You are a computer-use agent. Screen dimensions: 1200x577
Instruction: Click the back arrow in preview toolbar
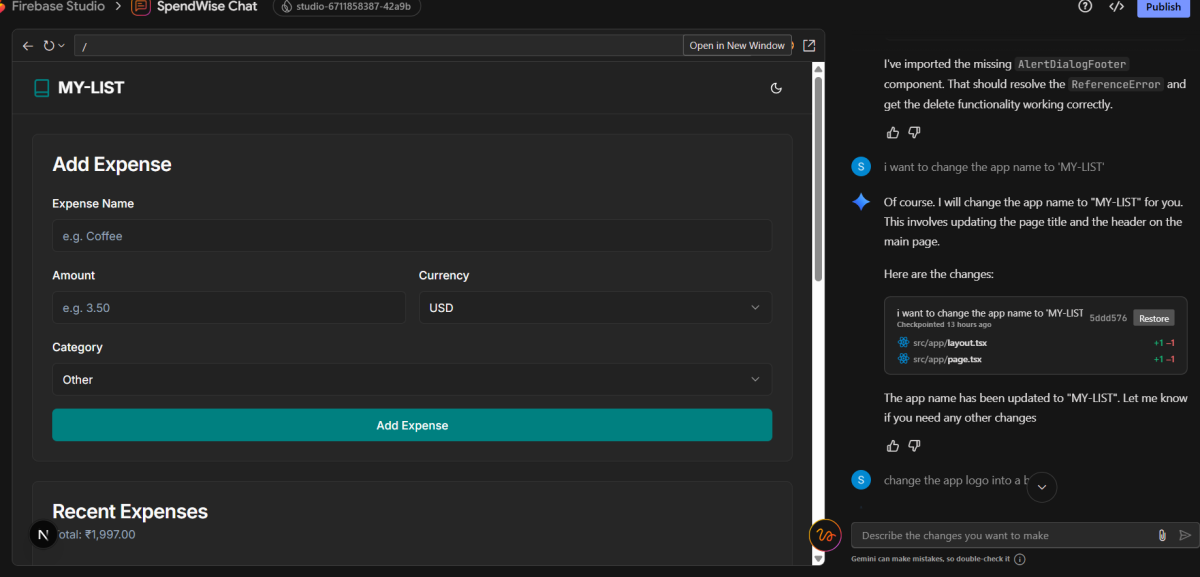point(28,46)
